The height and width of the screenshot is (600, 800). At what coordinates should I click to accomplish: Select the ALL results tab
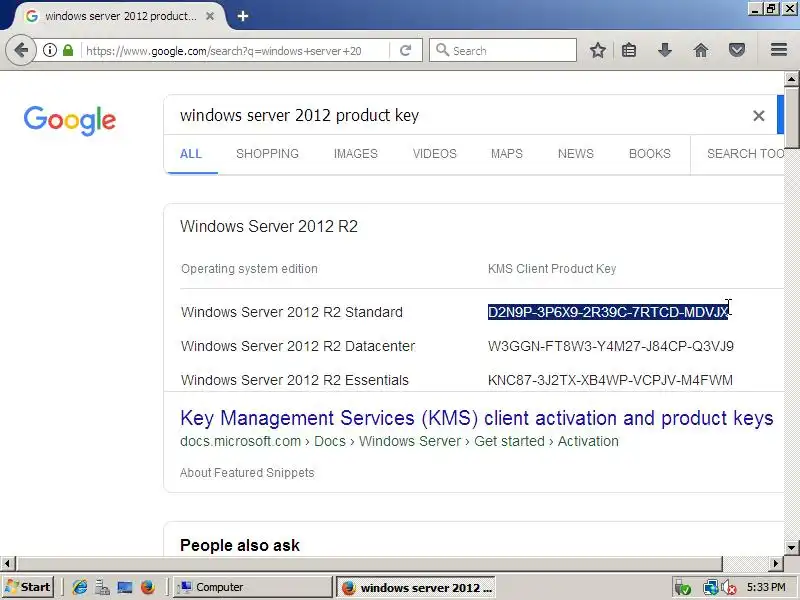click(x=191, y=154)
